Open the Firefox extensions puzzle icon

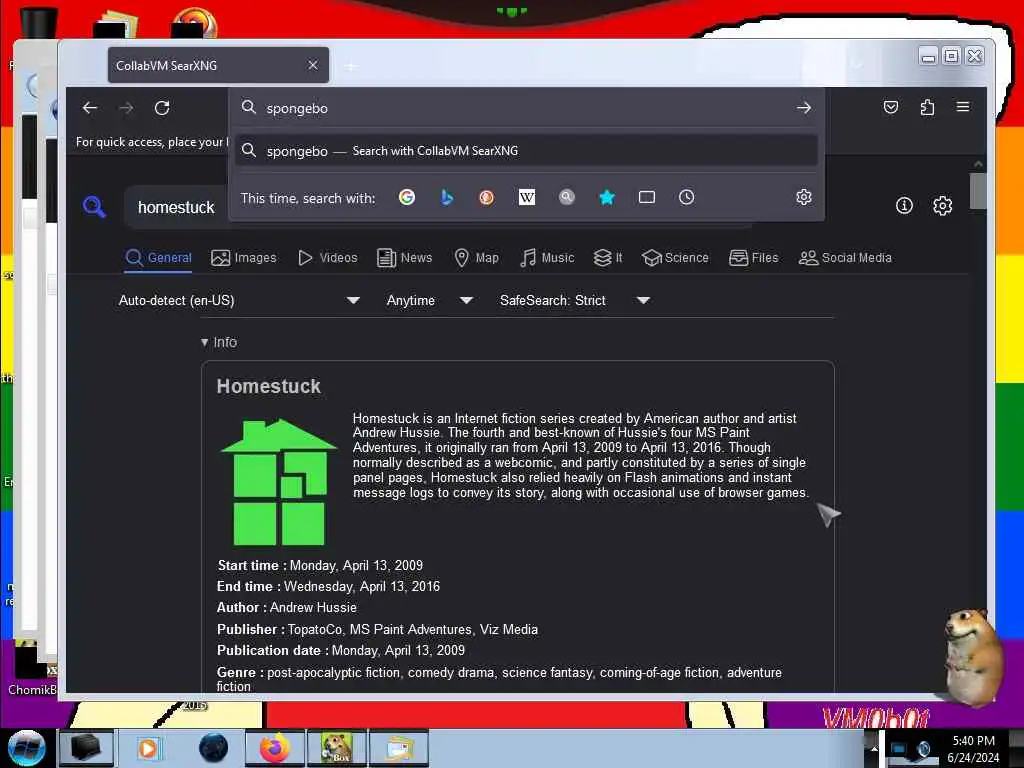coord(927,107)
